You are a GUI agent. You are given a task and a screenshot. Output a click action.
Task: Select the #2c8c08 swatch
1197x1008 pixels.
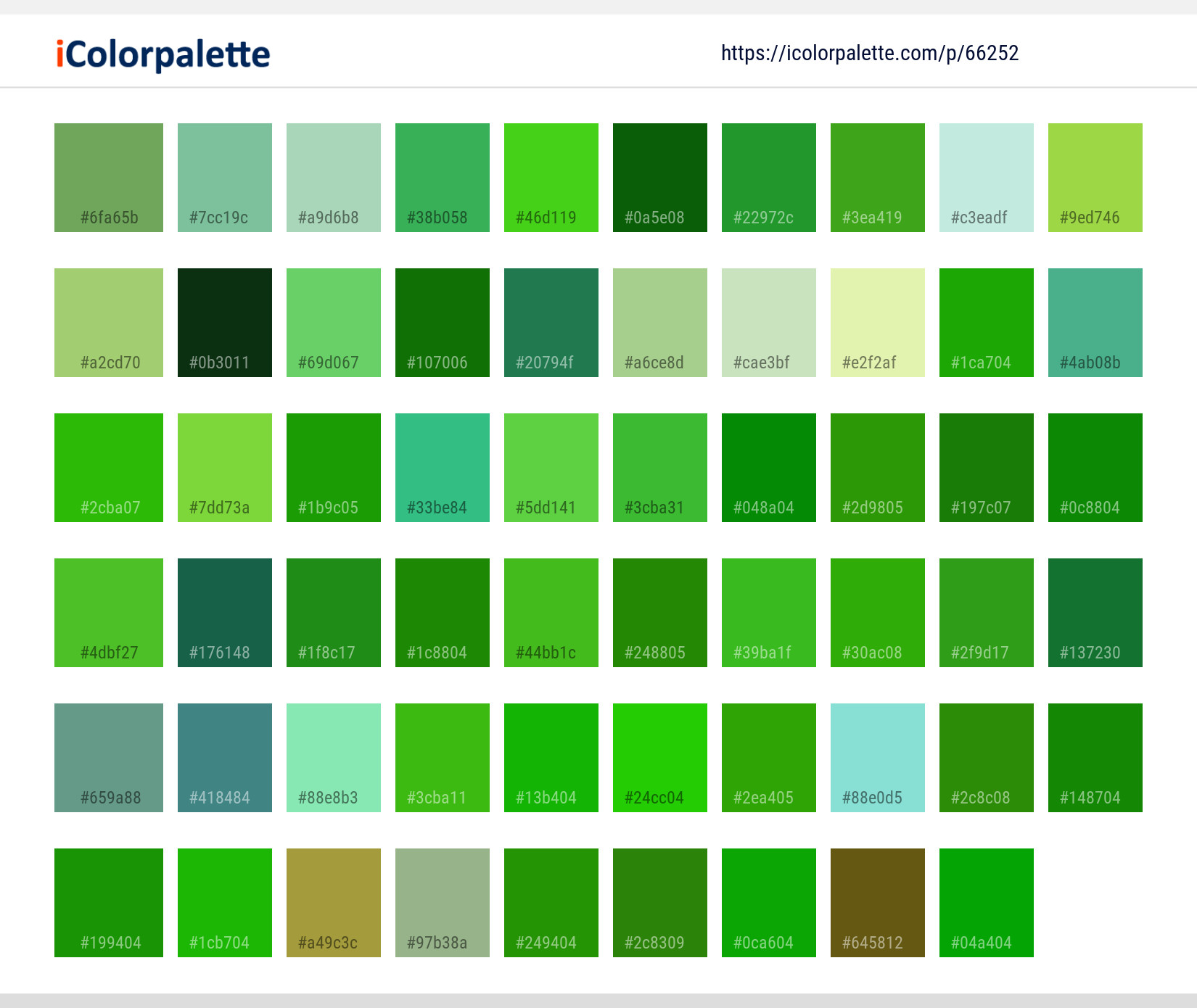[x=987, y=758]
